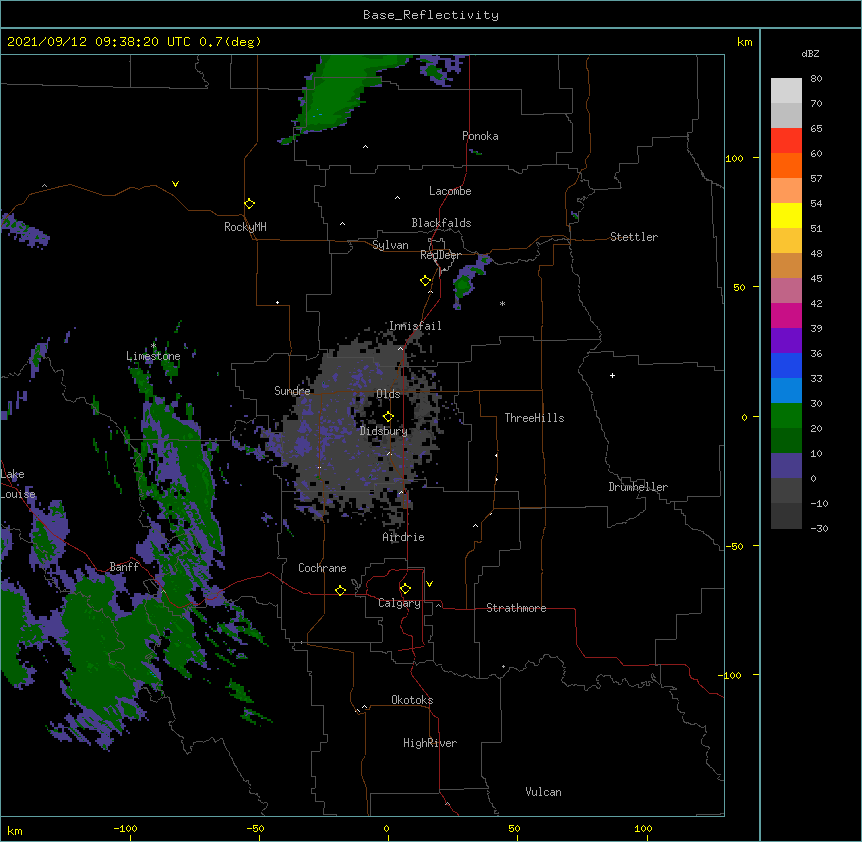Click the yellow V marker east of Calgary
Viewport: 862px width, 842px height.
coord(429,584)
